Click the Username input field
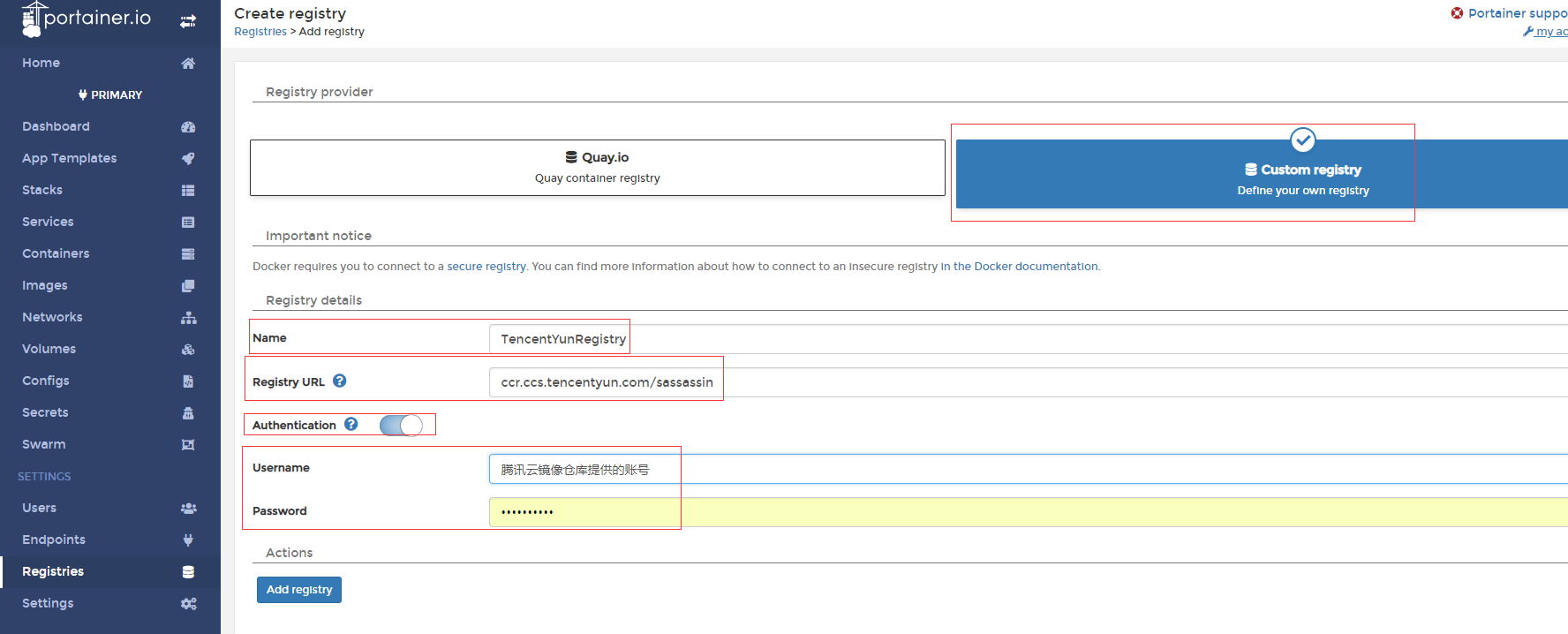1568x634 pixels. coord(1029,469)
